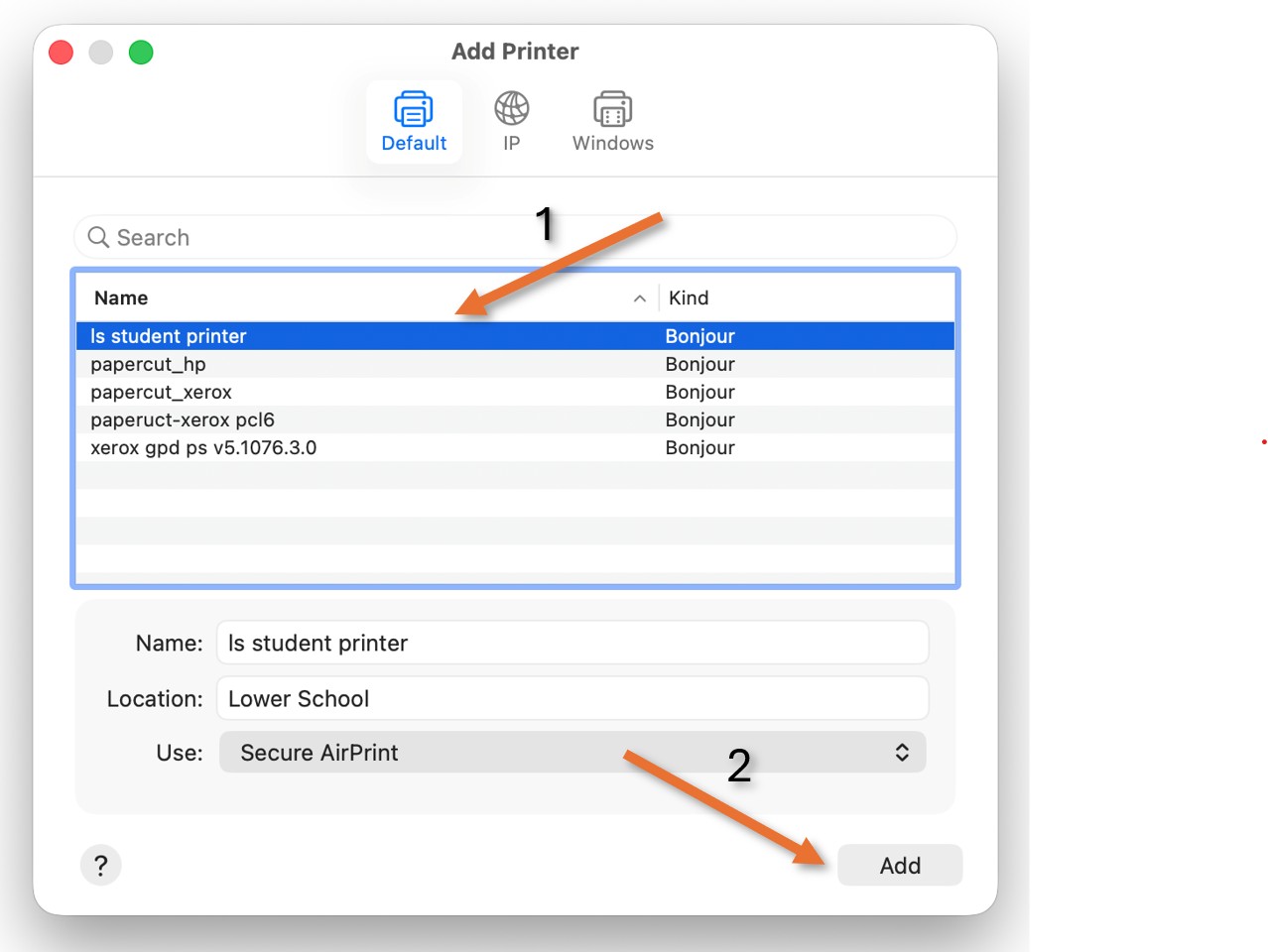Image resolution: width=1268 pixels, height=952 pixels.
Task: Pick the paperuct-xerox pcl6 printer
Action: 515,419
